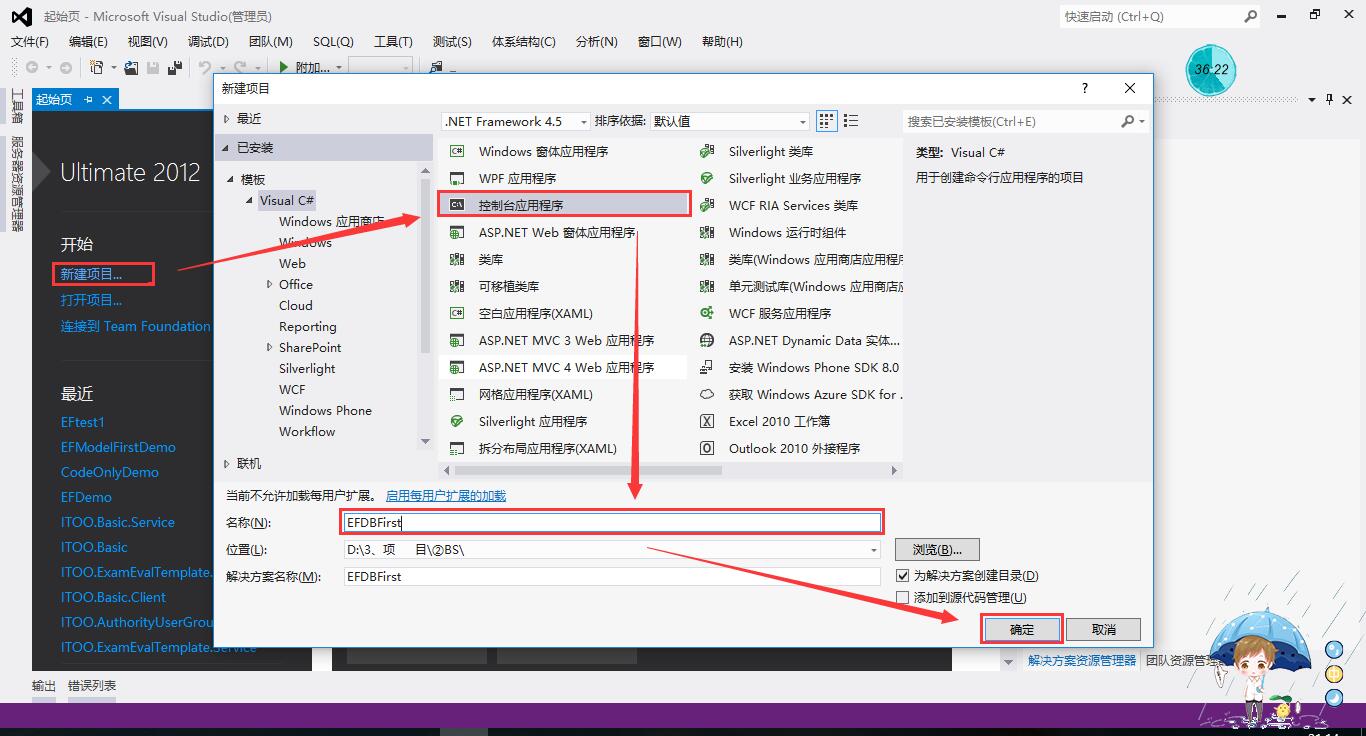
Task: Expand the SharePoint tree node
Action: (269, 347)
